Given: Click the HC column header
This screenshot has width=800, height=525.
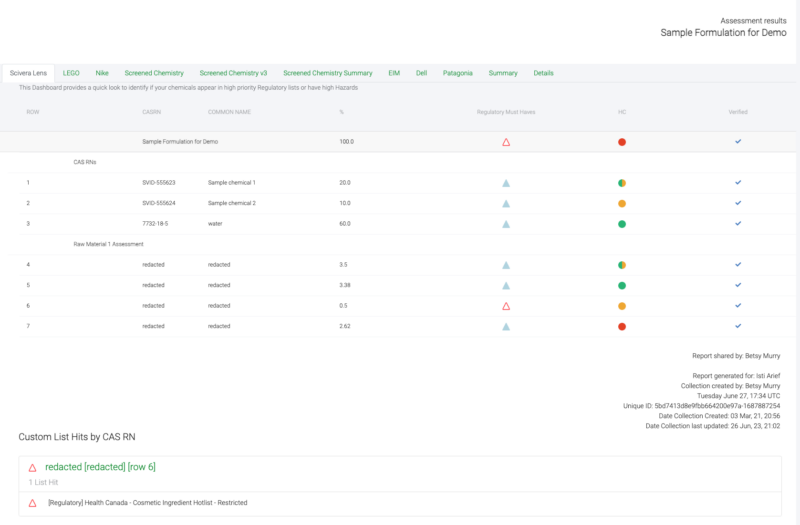Looking at the screenshot, I should (x=622, y=112).
